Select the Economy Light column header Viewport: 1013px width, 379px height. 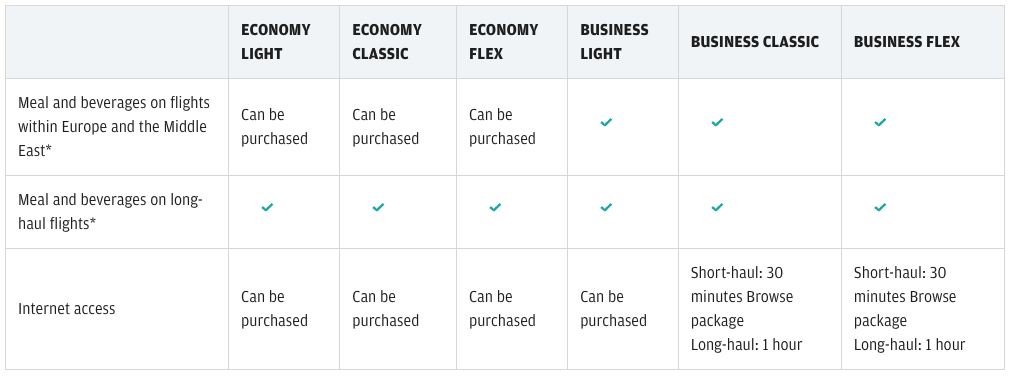coord(276,42)
